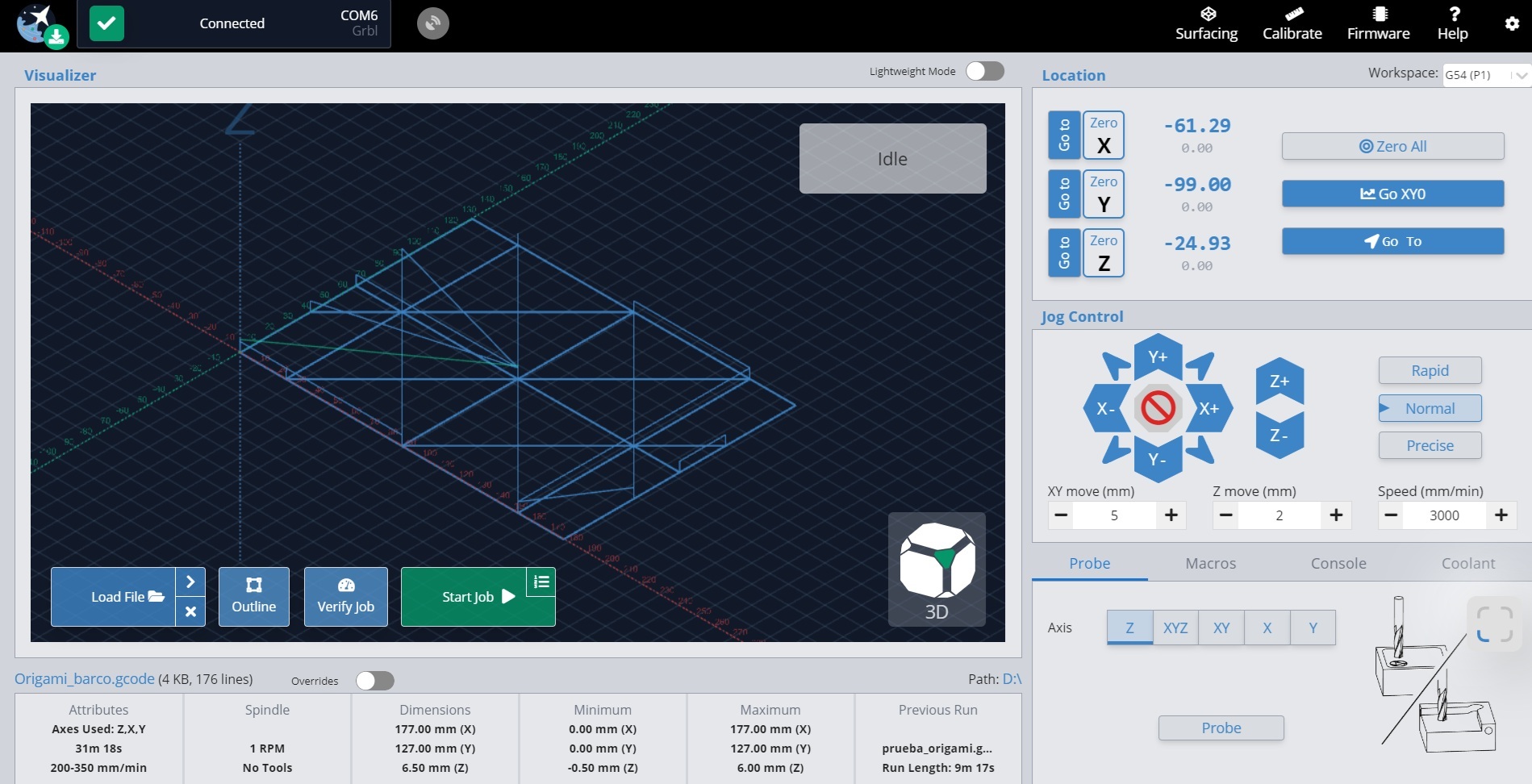The image size is (1532, 784).
Task: Open Start Job line options list
Action: 541,582
